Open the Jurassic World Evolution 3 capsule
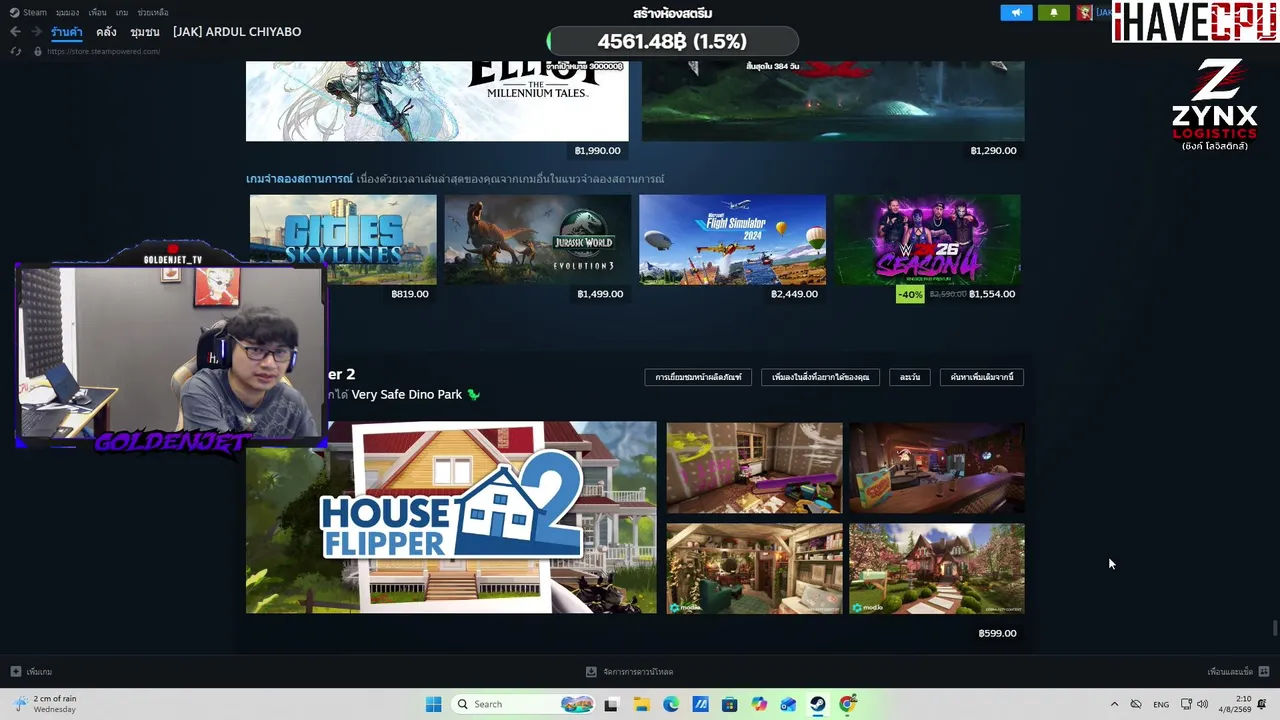The width and height of the screenshot is (1280, 720). pos(538,240)
